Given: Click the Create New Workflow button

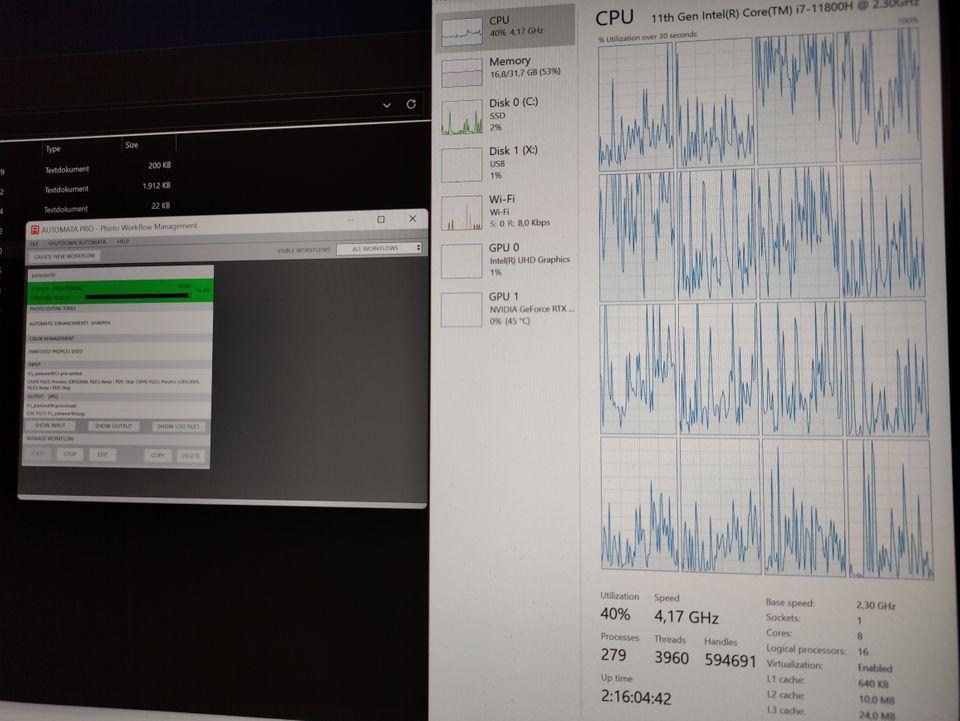Looking at the screenshot, I should point(64,256).
